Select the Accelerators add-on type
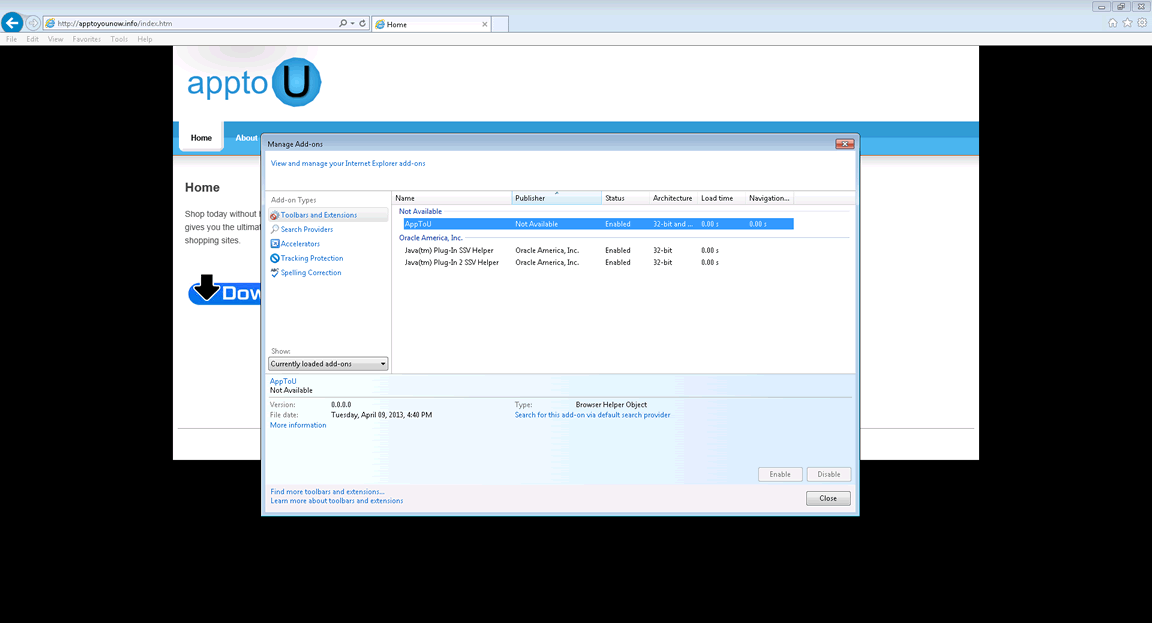This screenshot has width=1152, height=623. pyautogui.click(x=300, y=244)
